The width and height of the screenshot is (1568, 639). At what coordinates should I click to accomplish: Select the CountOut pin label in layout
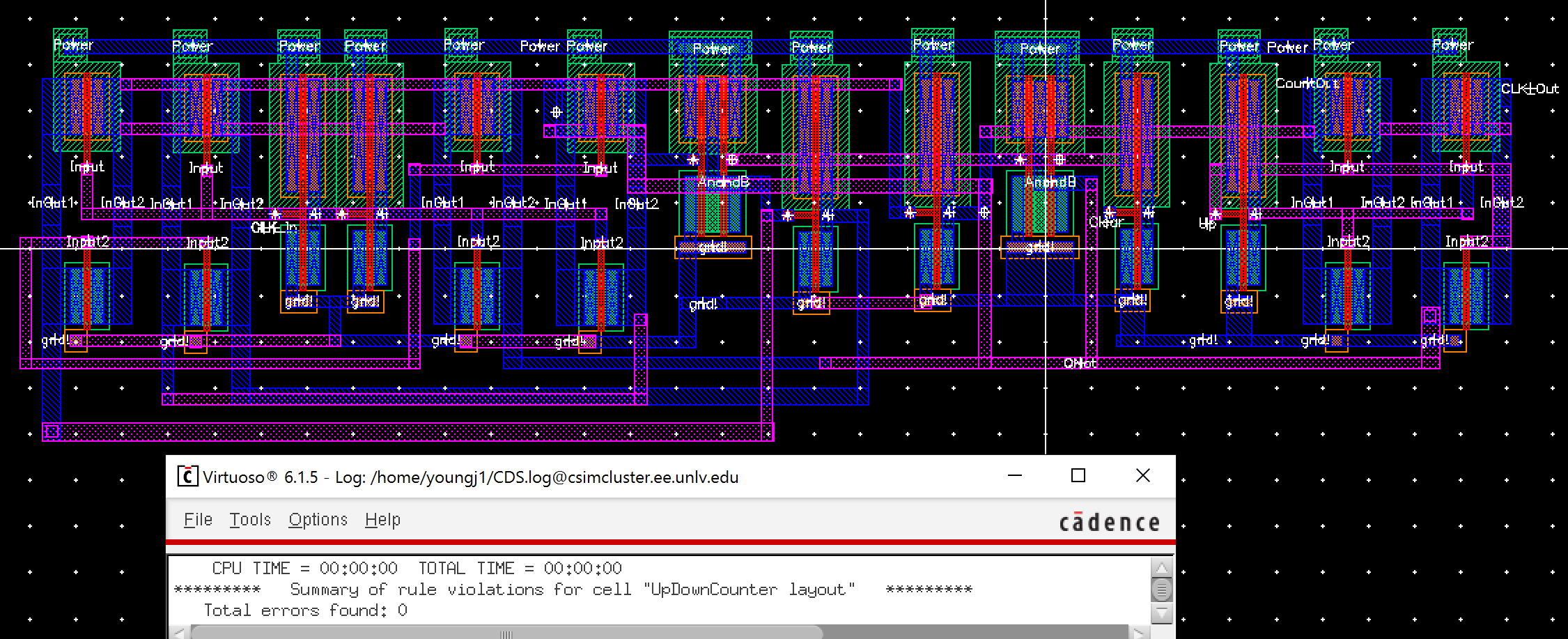(1297, 84)
